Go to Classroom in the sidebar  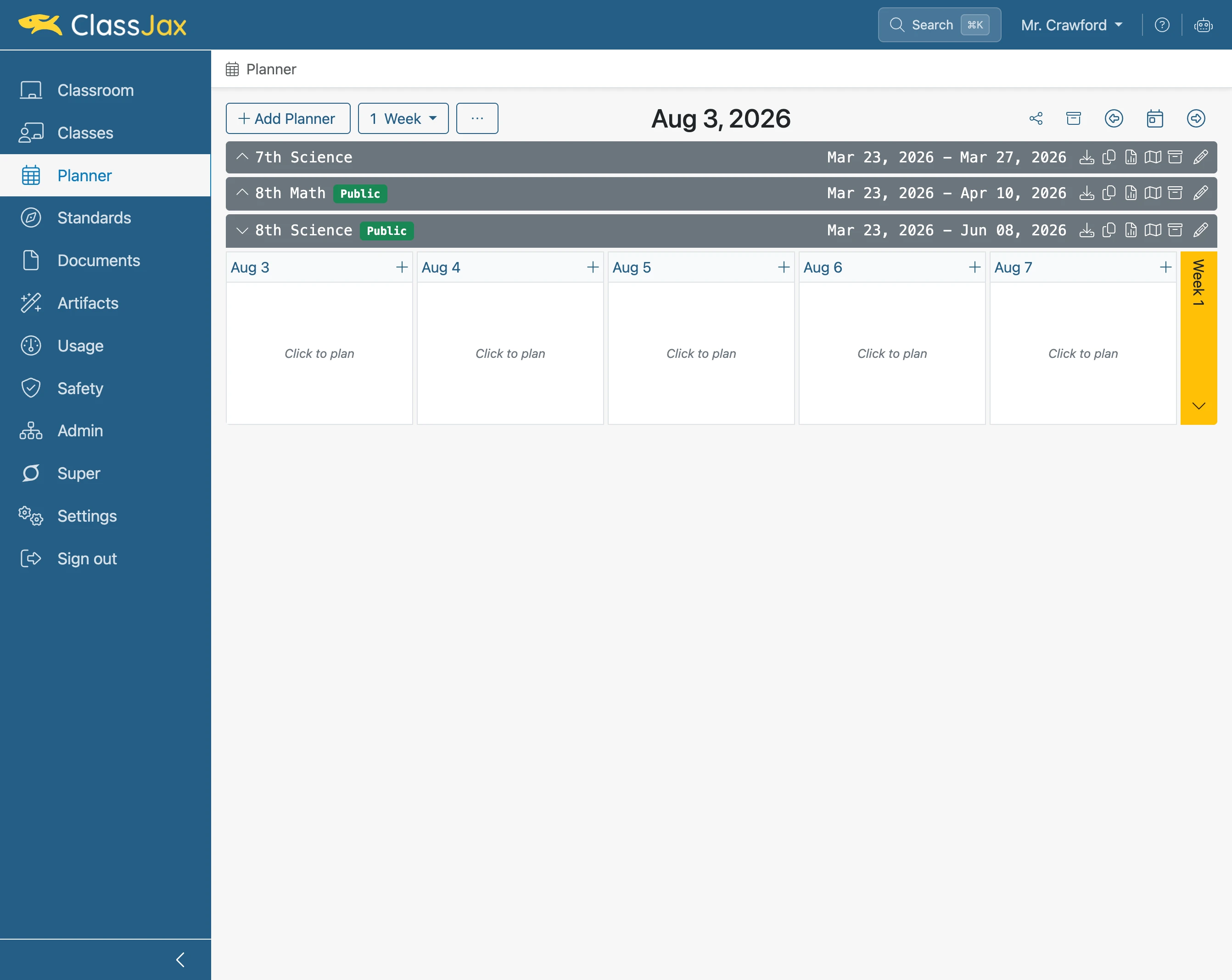click(x=106, y=90)
